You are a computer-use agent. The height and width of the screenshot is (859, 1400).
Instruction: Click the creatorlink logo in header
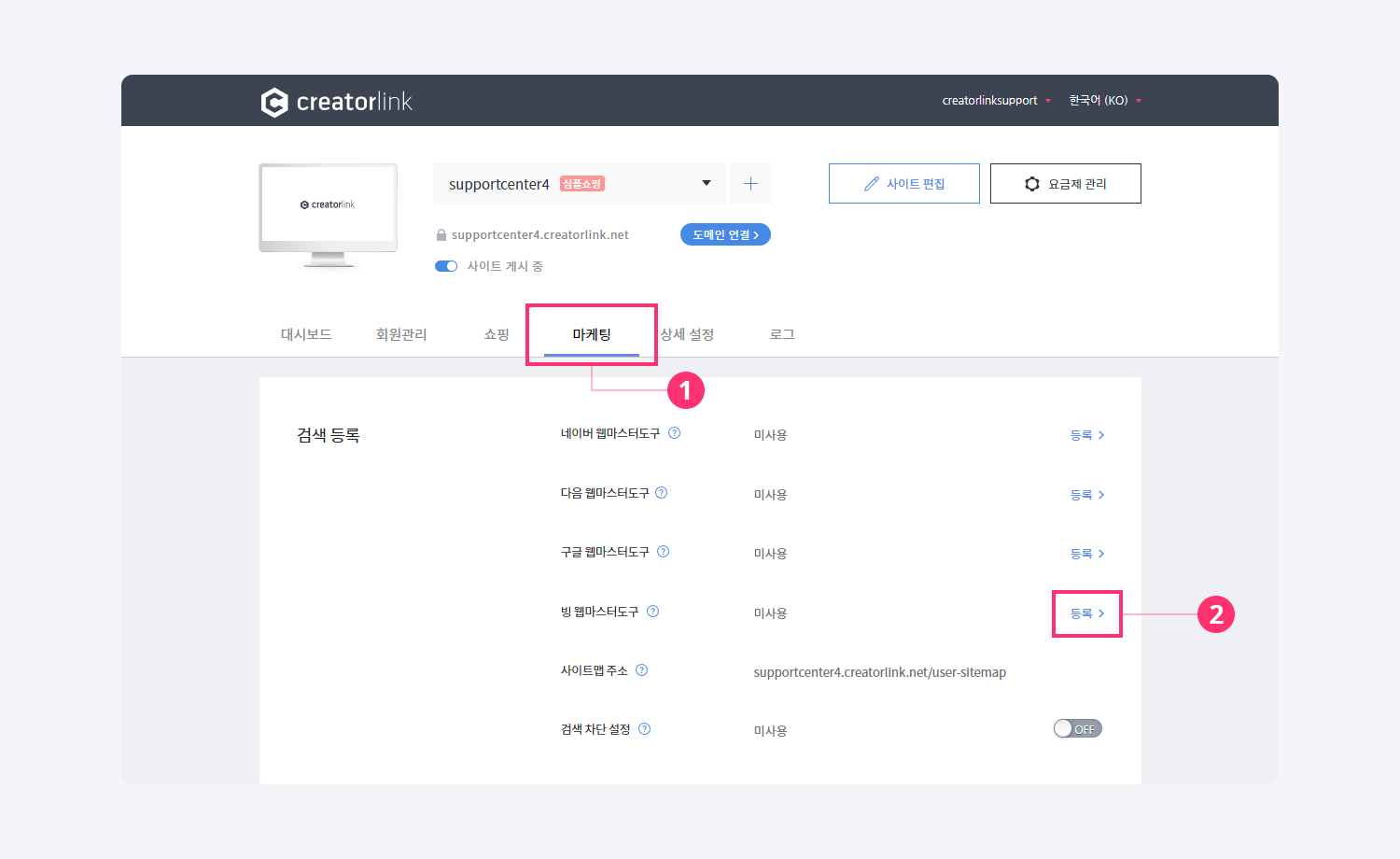[x=336, y=102]
